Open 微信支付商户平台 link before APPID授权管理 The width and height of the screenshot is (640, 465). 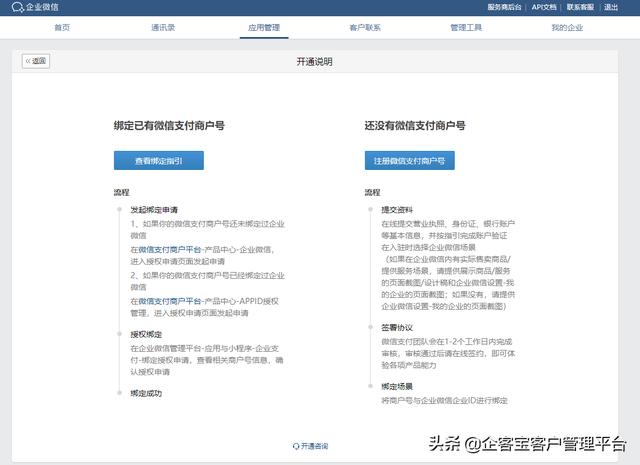[170, 301]
